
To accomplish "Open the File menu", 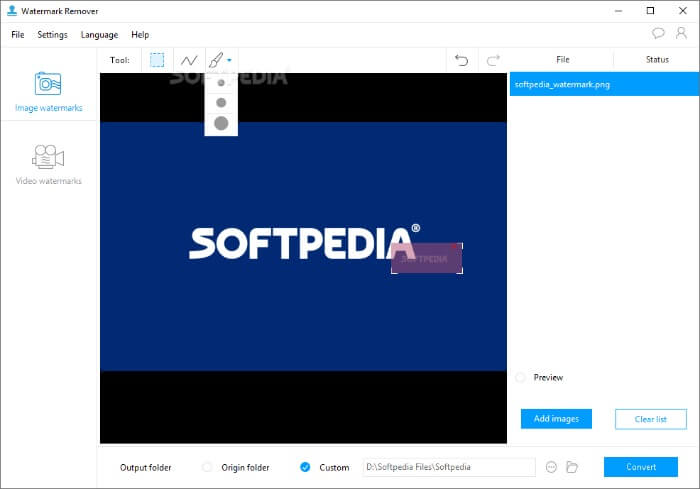I will [18, 35].
